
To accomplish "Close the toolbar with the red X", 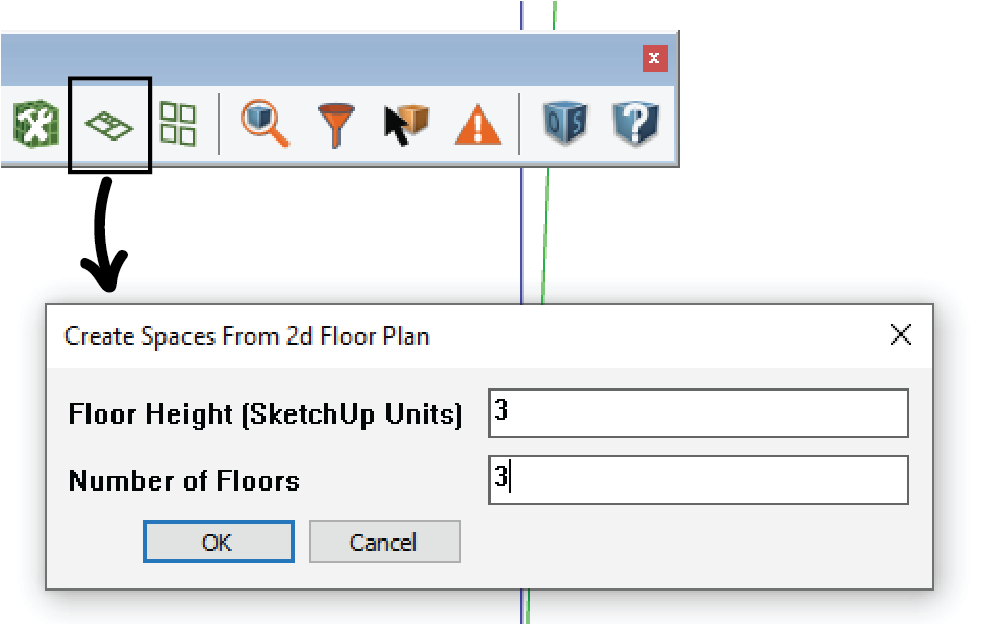I will pos(654,59).
